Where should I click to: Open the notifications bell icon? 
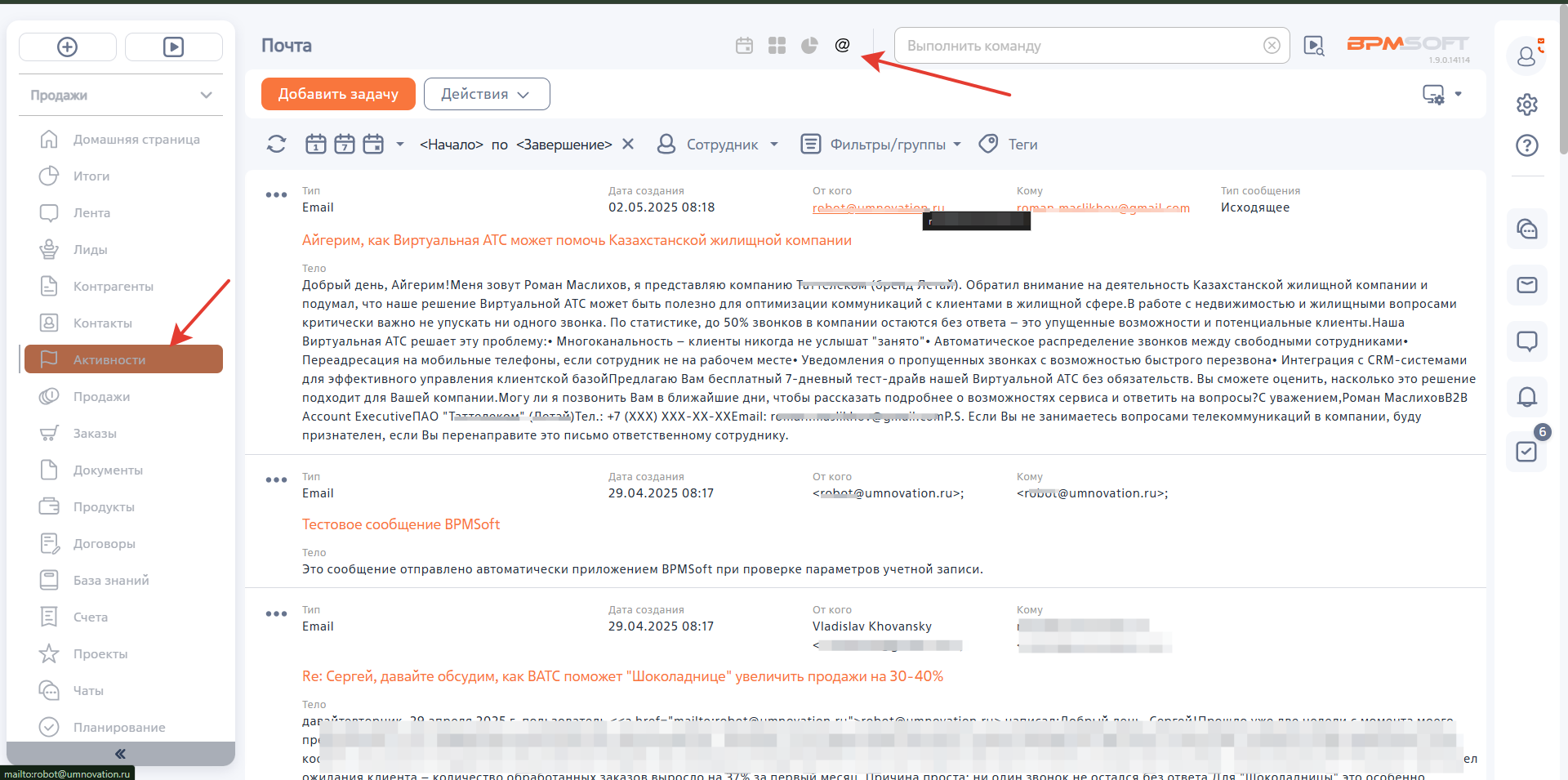click(x=1526, y=397)
